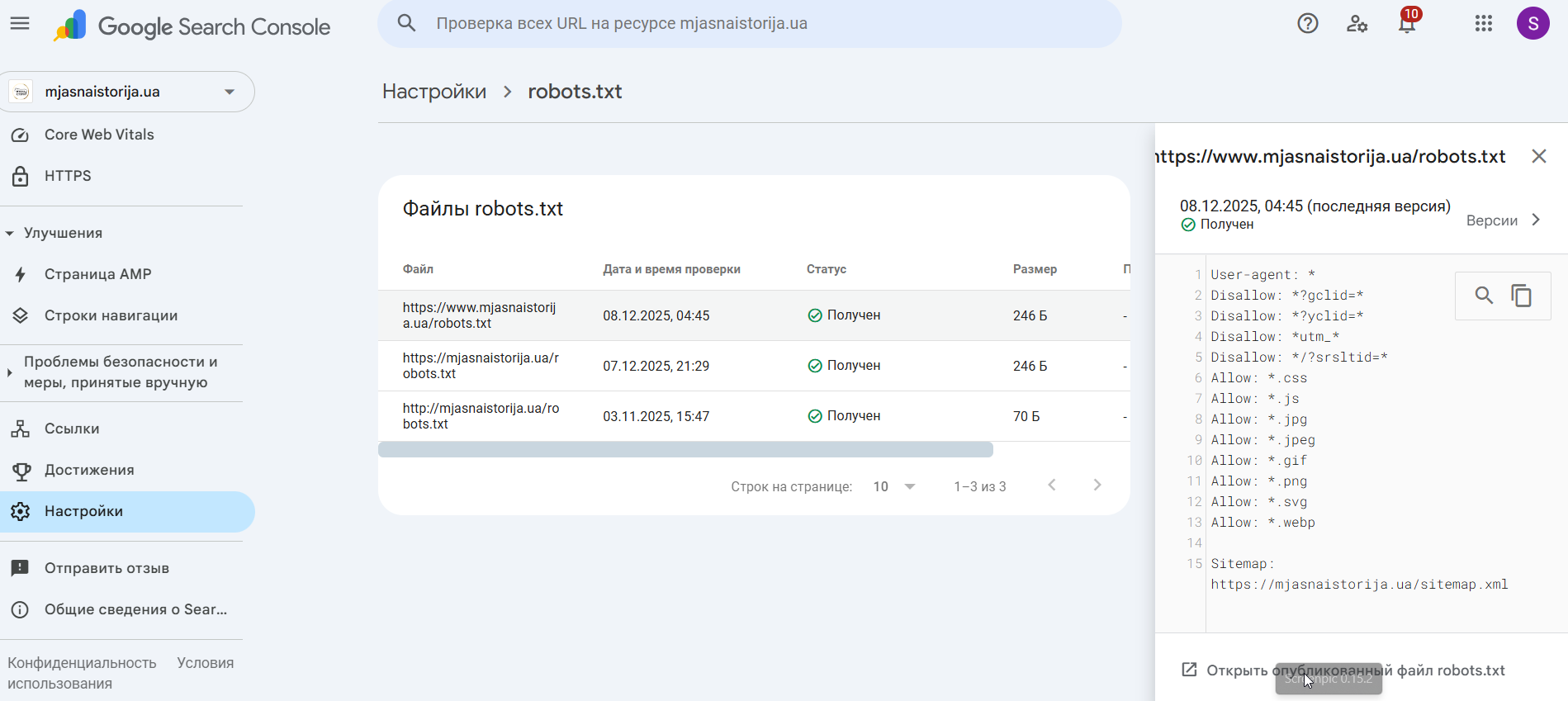The height and width of the screenshot is (701, 1568).
Task: Select the https://mjasnaistorija.ua/robots.txt row
Action: pos(754,366)
